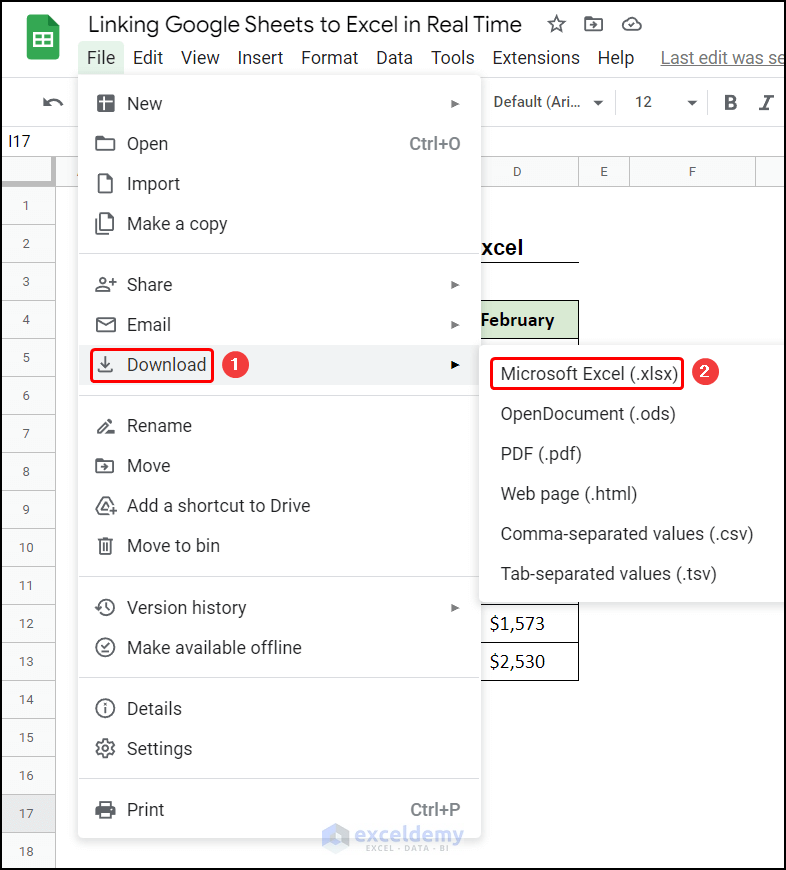Image resolution: width=786 pixels, height=870 pixels.
Task: Open the Extensions menu
Action: click(536, 58)
